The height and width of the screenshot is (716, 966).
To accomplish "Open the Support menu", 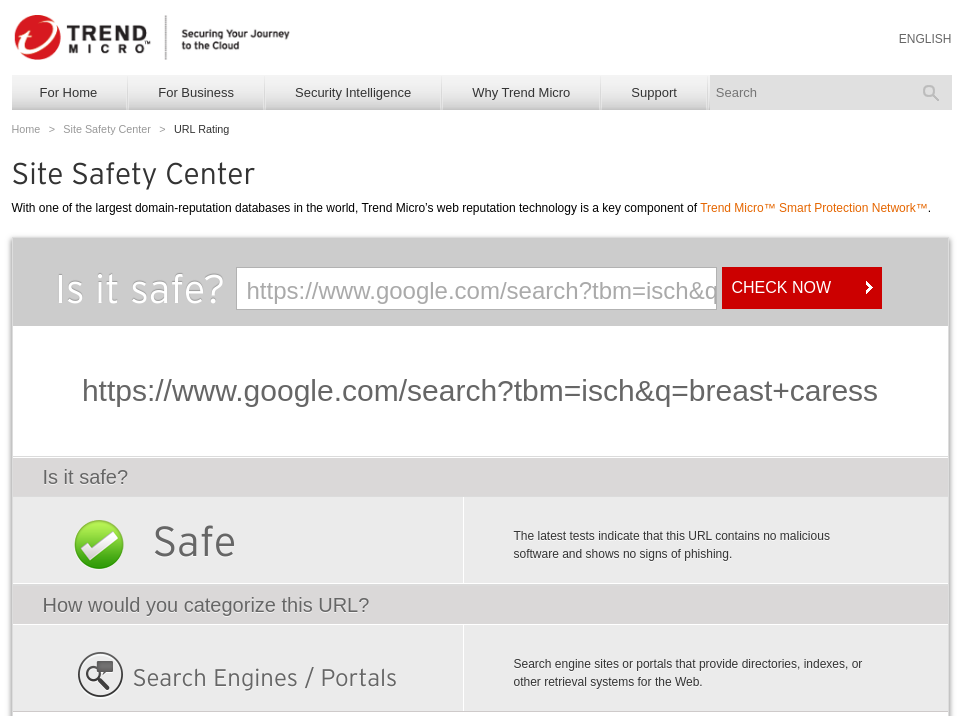I will pos(654,92).
